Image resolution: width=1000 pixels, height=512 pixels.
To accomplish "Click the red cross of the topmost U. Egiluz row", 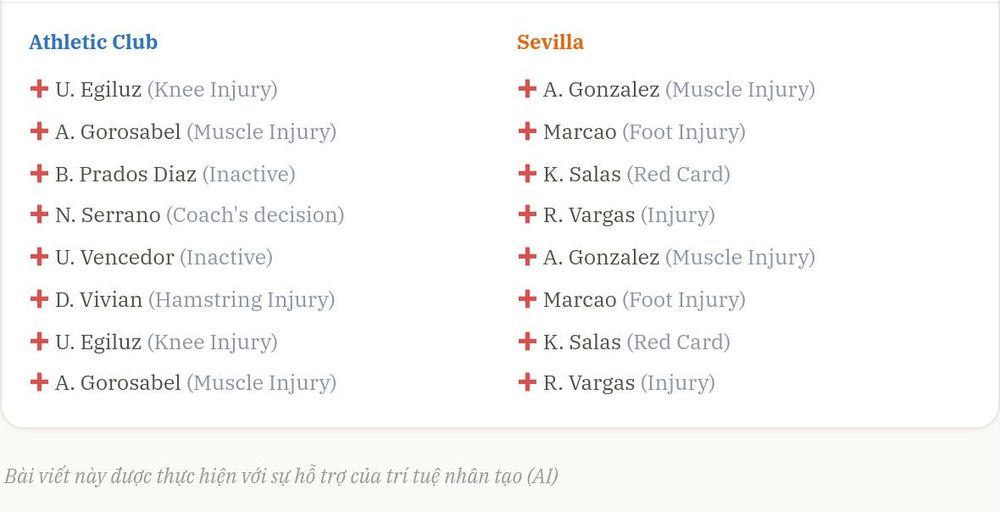I will pyautogui.click(x=39, y=89).
